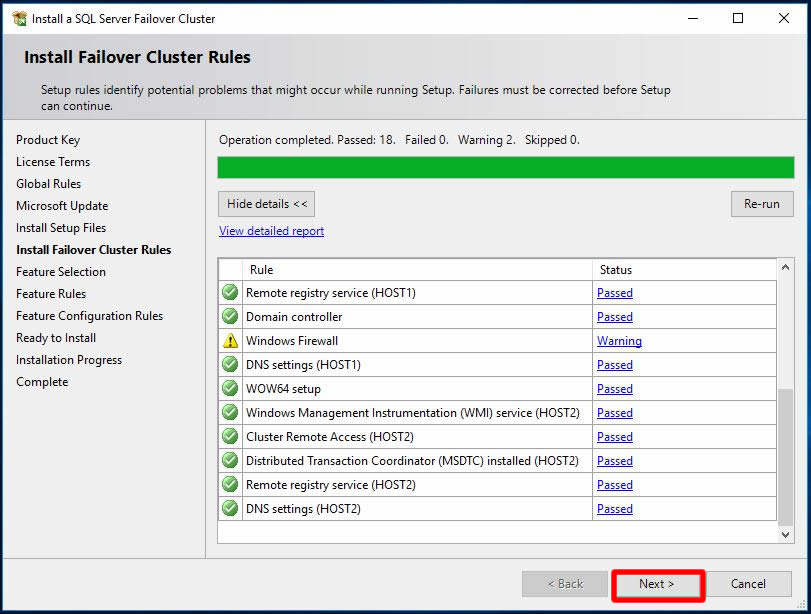Click green check icon for Domain controller
Screen dimensions: 811x614
click(x=230, y=317)
